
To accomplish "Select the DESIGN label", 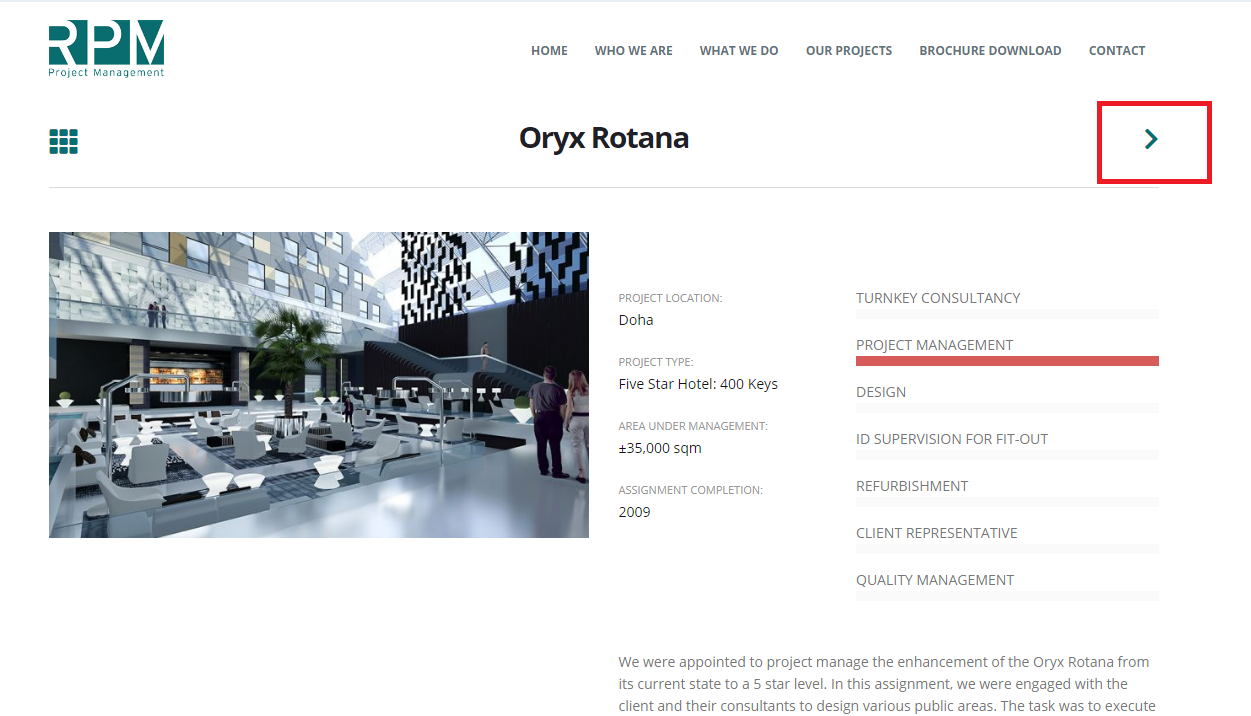I will coord(881,392).
